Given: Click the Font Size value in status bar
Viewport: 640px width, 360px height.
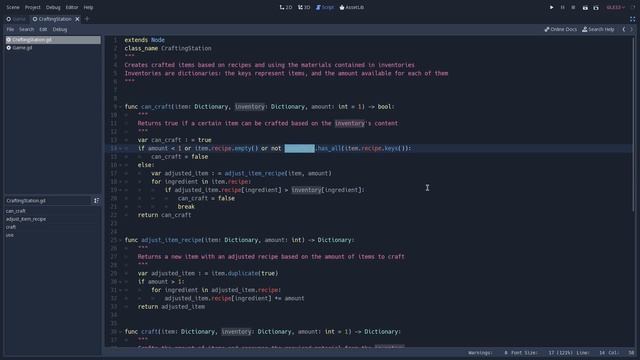Looking at the screenshot, I should (x=560, y=353).
